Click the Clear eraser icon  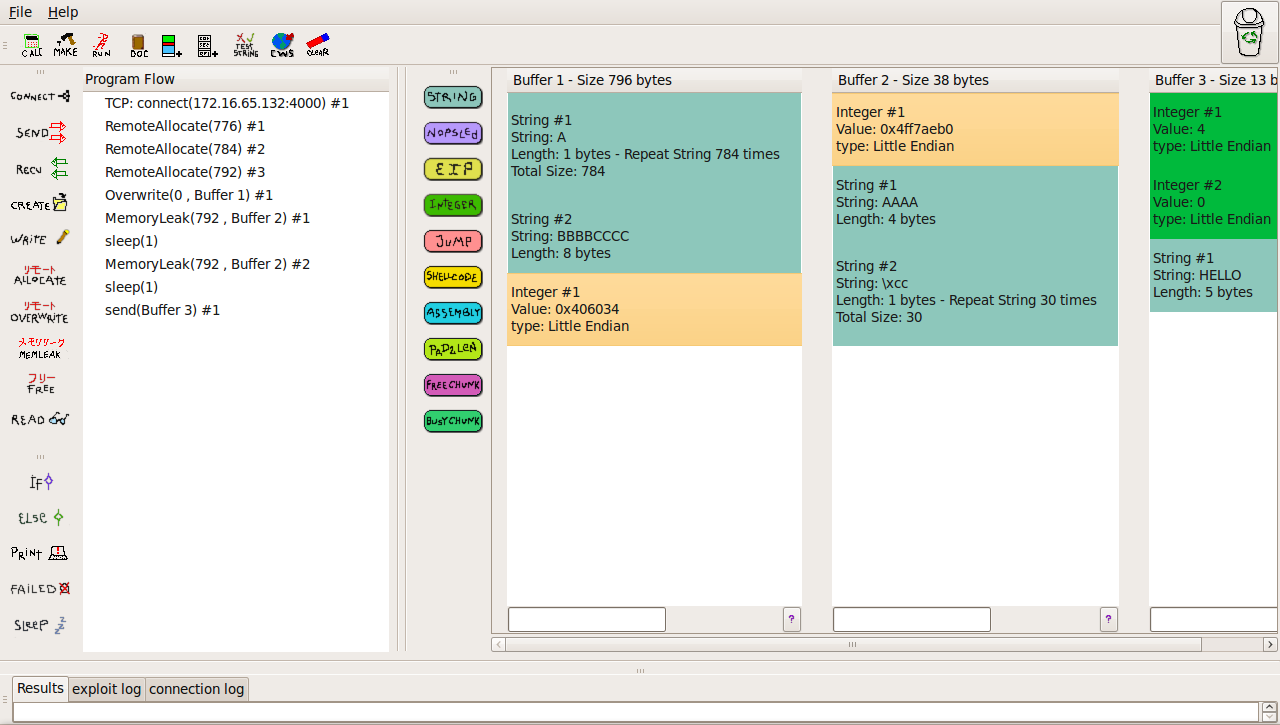click(318, 45)
